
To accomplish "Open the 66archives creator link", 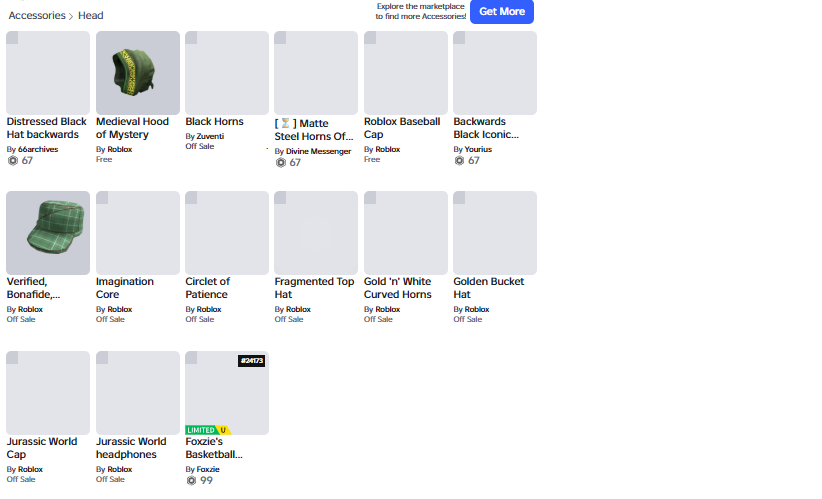I will click(38, 149).
